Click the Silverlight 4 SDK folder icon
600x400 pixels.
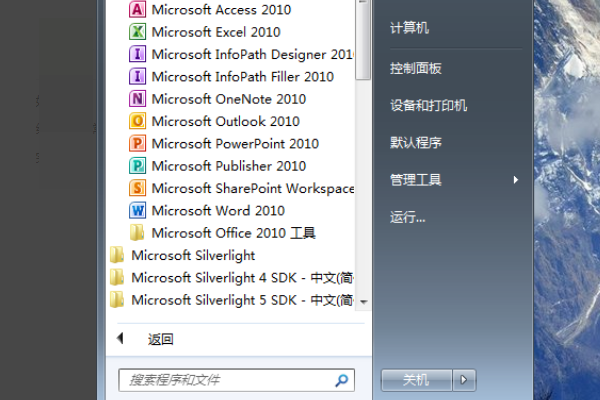[x=117, y=277]
